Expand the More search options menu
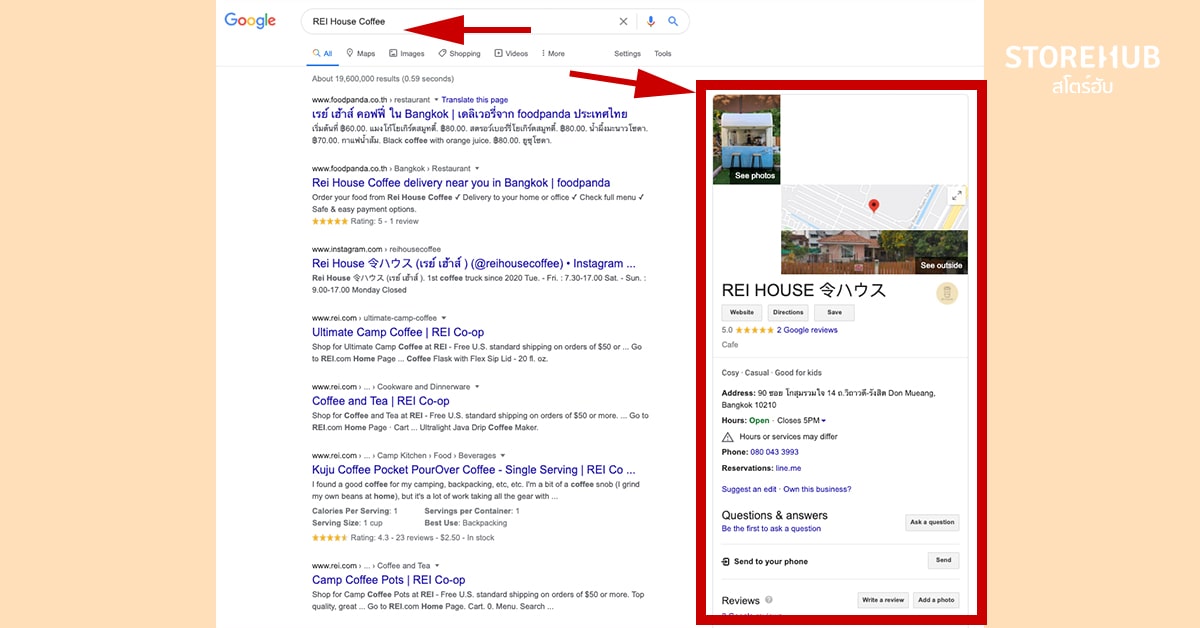 coord(553,54)
